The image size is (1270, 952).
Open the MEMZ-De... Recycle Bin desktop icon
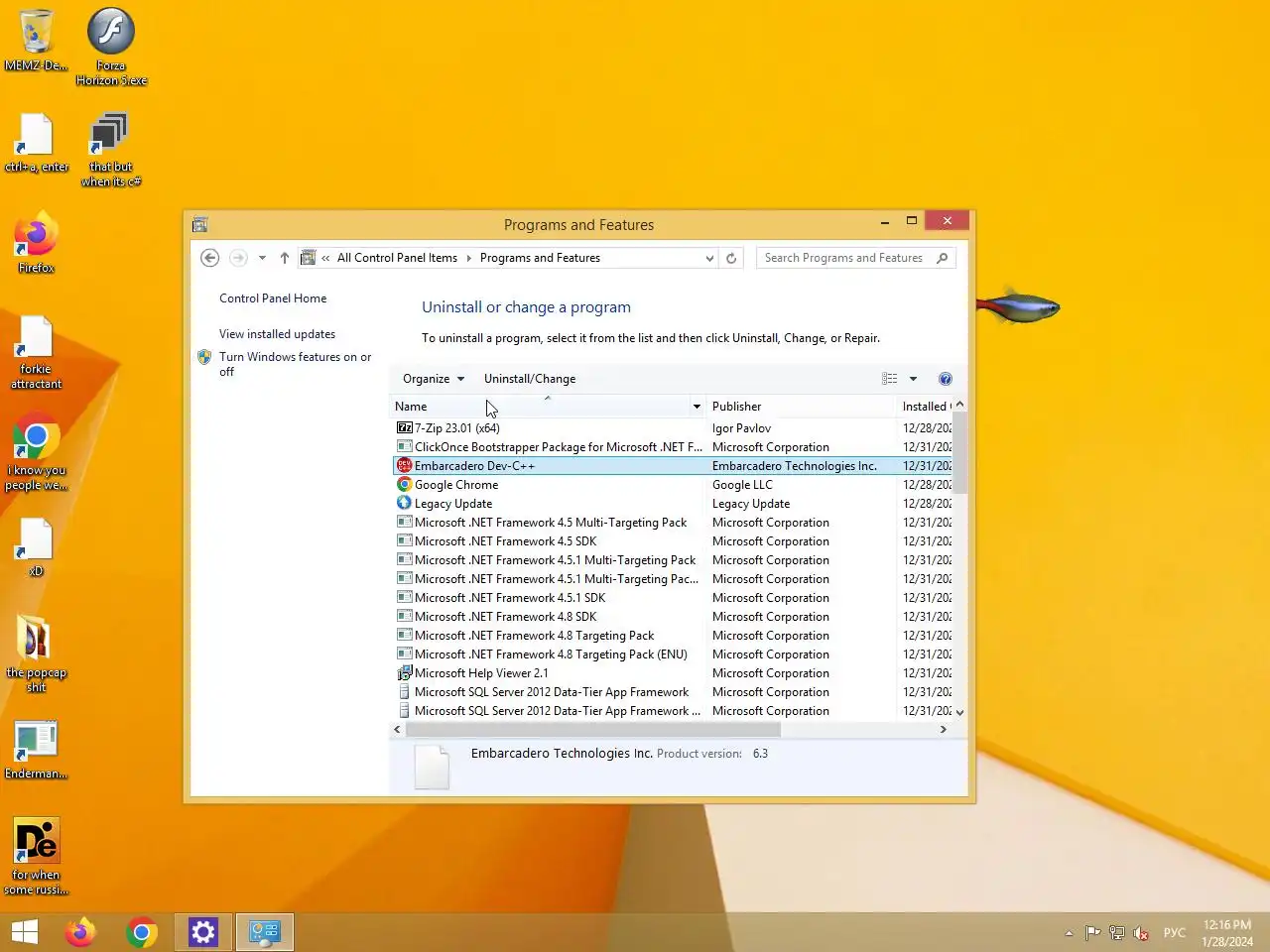36,40
